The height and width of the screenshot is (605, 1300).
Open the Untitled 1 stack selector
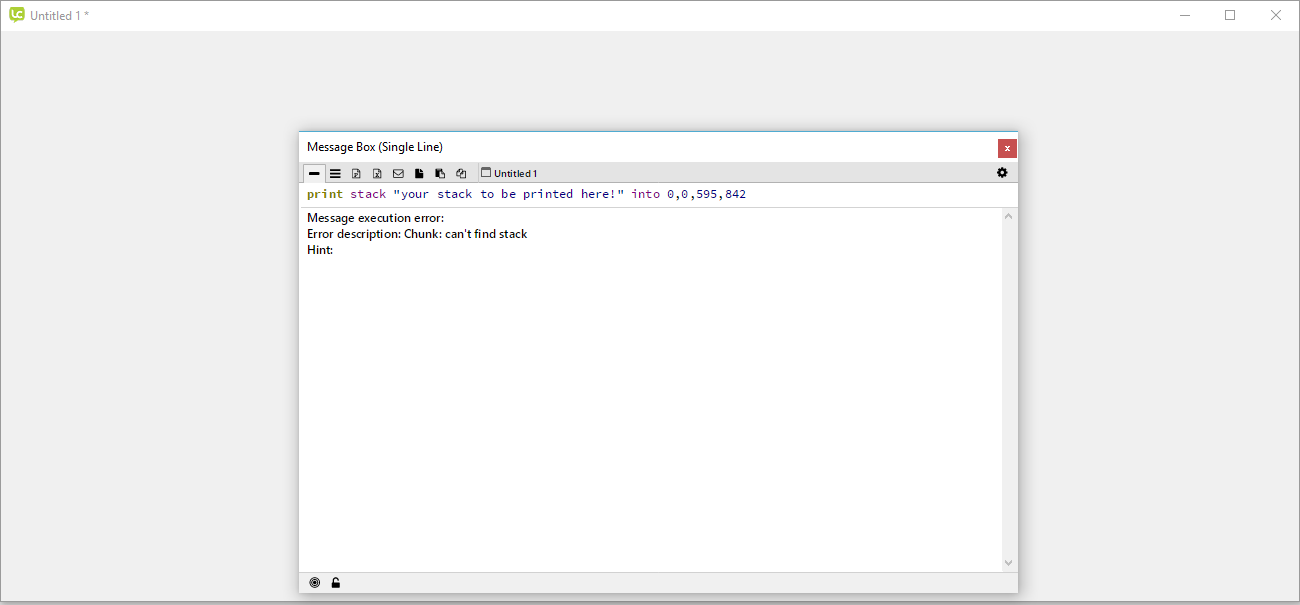point(509,173)
